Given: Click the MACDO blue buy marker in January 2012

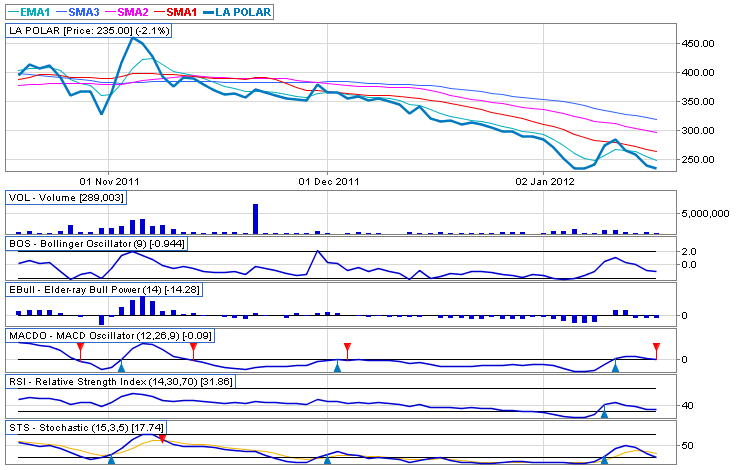Looking at the screenshot, I should click(615, 366).
